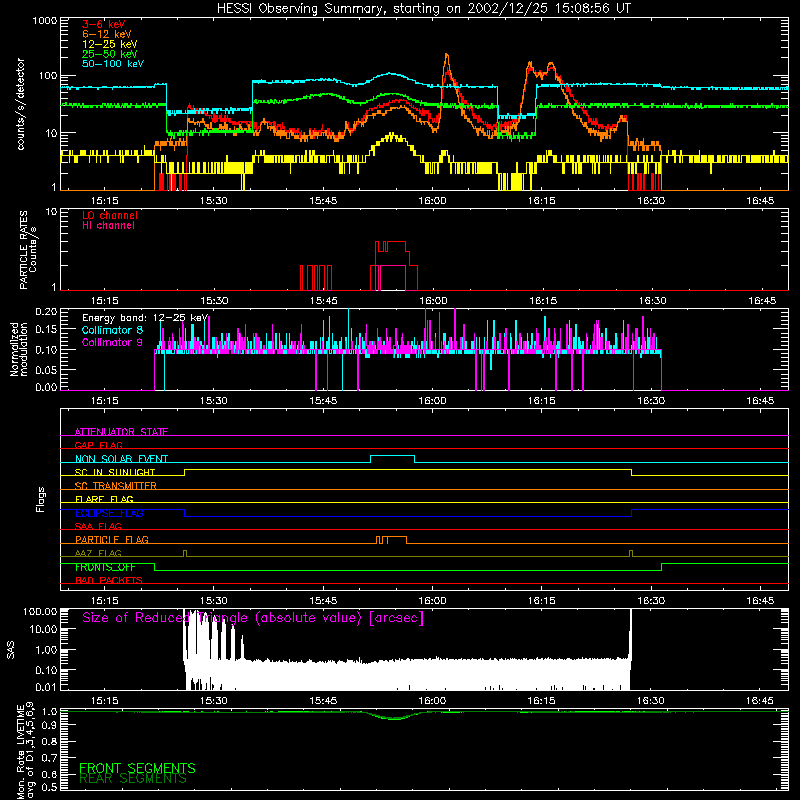Click the SAS axis label
Viewport: 800px width, 800px height.
click(x=11, y=650)
